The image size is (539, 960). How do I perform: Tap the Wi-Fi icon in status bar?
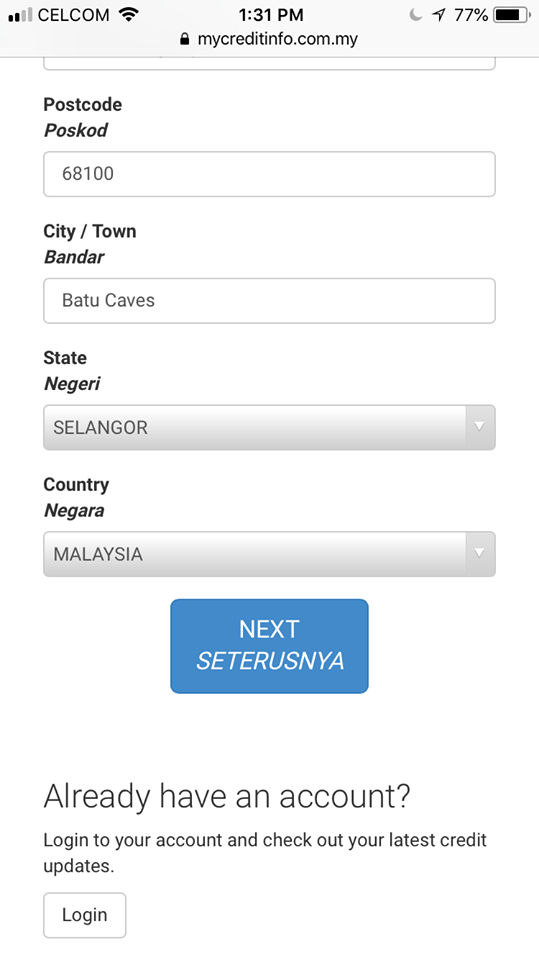129,15
